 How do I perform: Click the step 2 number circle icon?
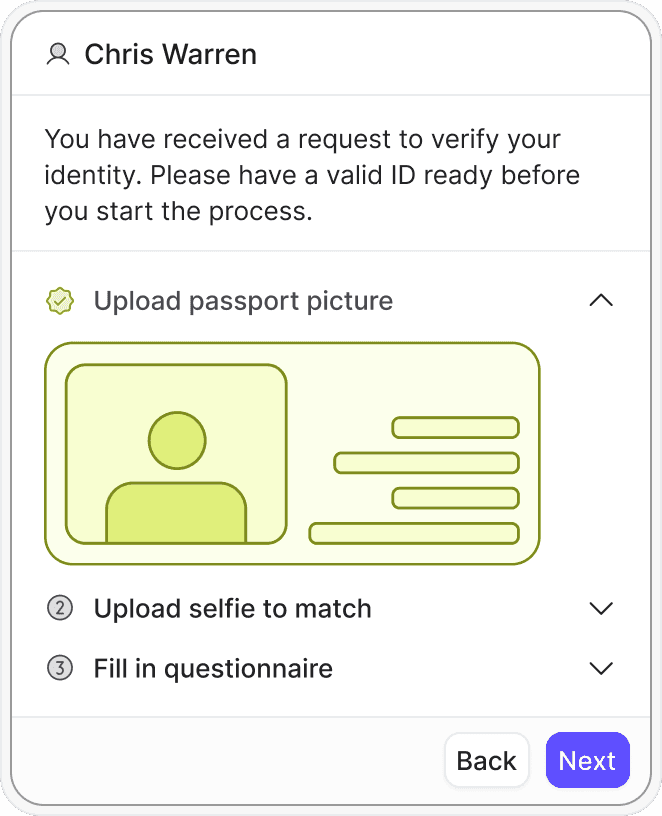[60, 608]
